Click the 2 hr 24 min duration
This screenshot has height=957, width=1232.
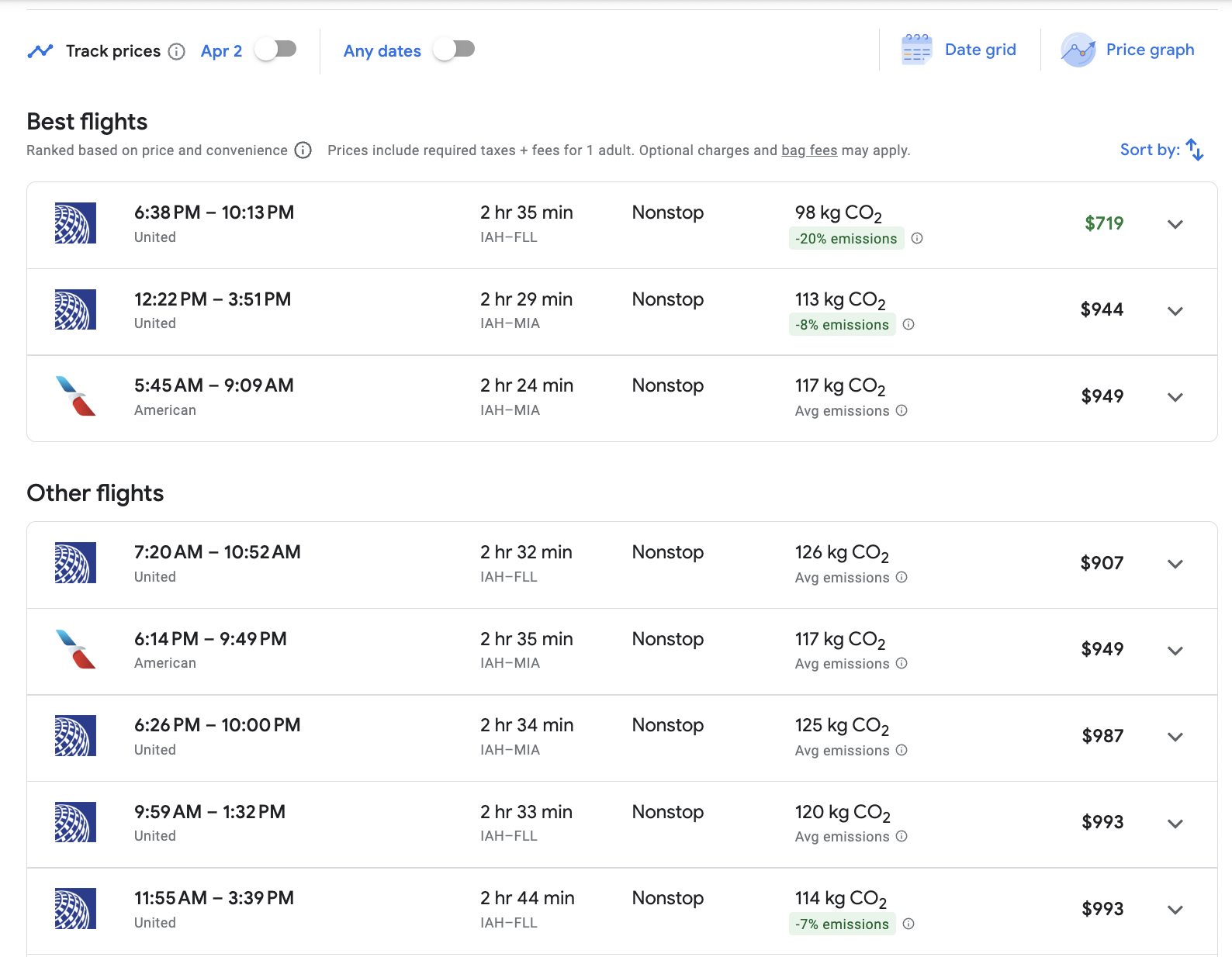pos(526,385)
